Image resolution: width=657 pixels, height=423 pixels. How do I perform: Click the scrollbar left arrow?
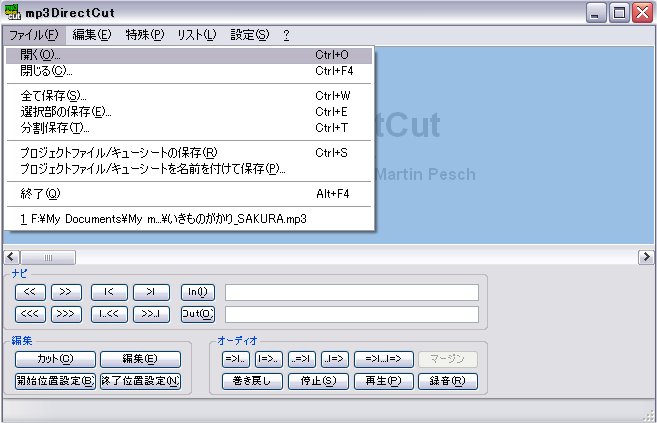click(x=12, y=257)
